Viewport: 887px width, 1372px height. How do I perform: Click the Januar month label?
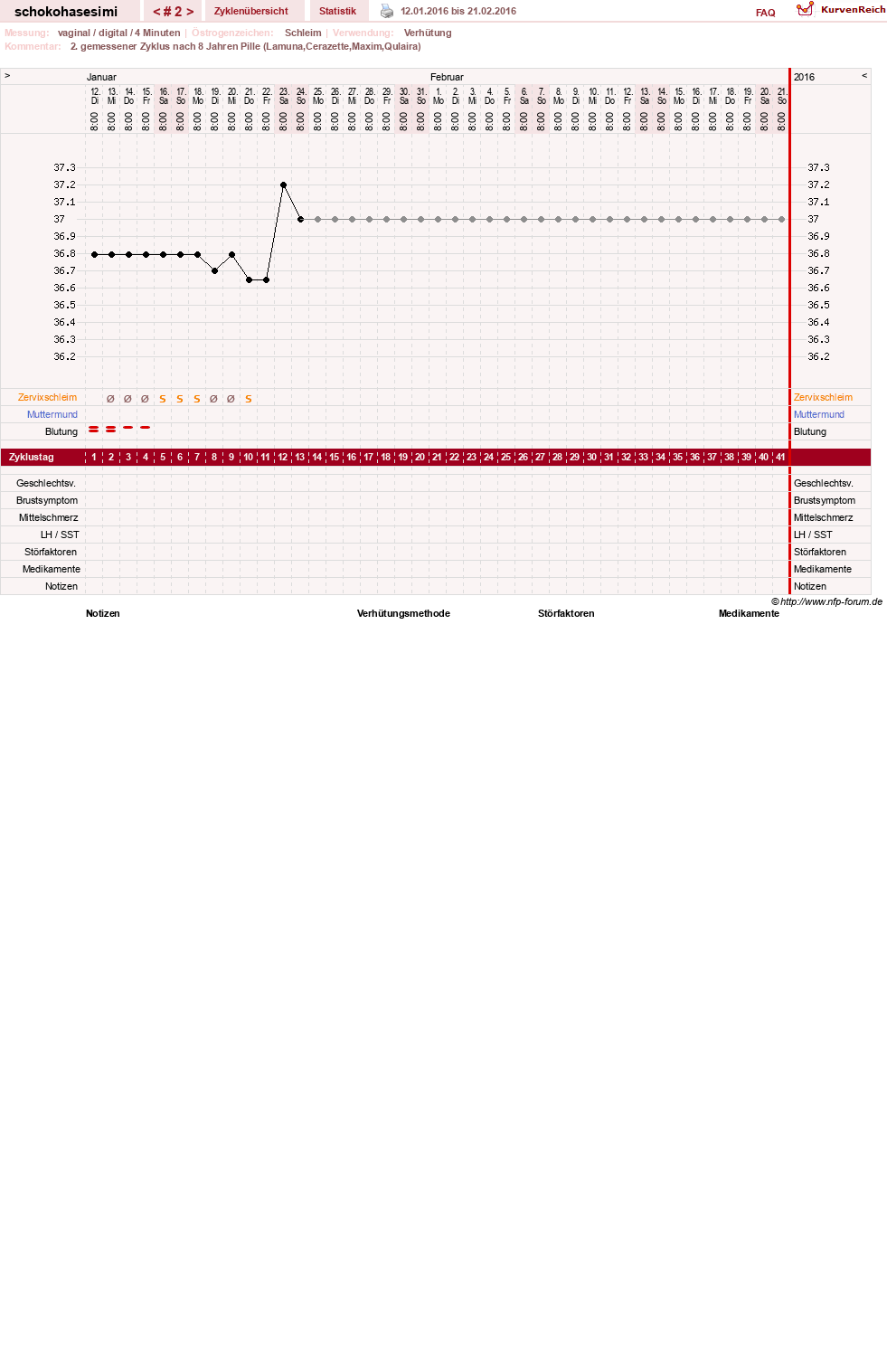coord(101,77)
